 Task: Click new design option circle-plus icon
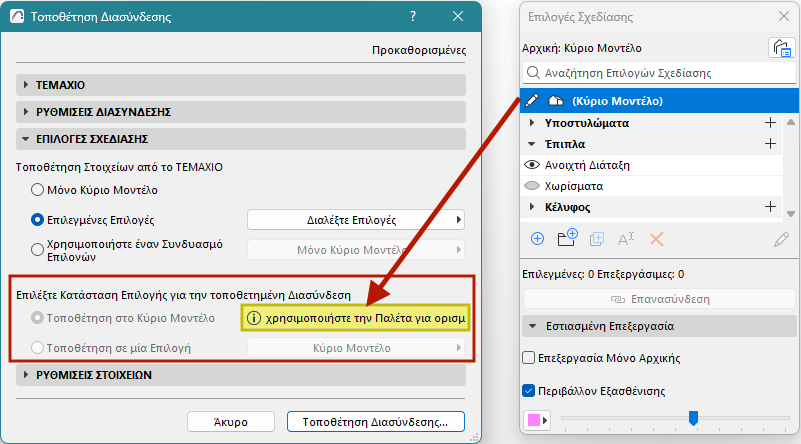click(x=537, y=239)
